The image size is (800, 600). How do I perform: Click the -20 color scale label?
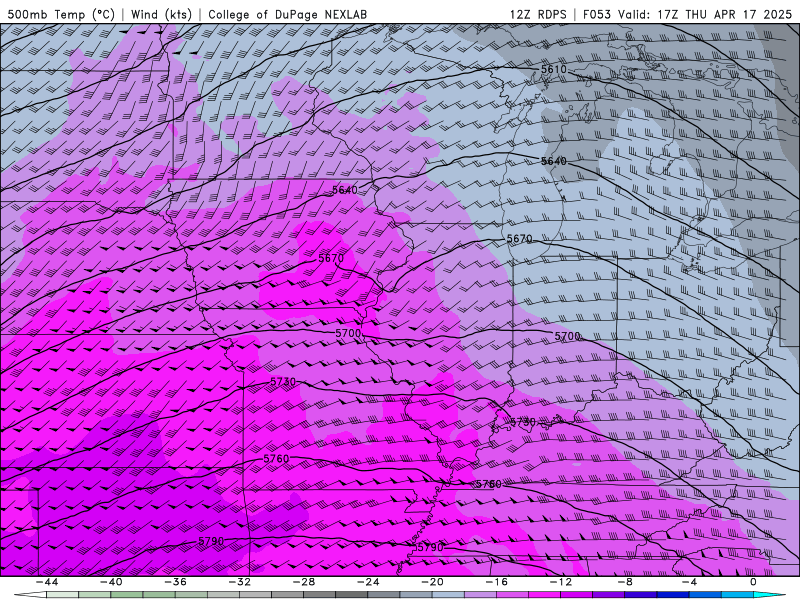(432, 582)
